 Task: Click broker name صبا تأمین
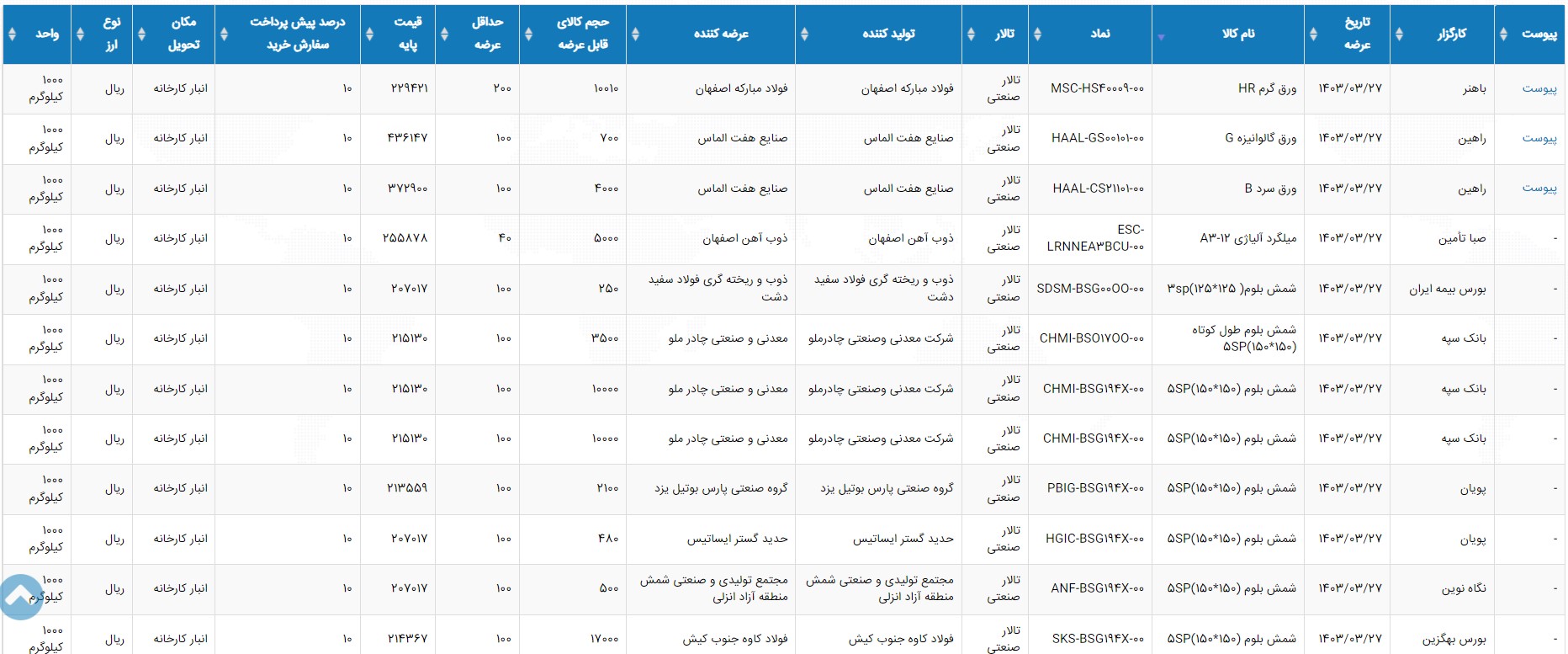1462,238
